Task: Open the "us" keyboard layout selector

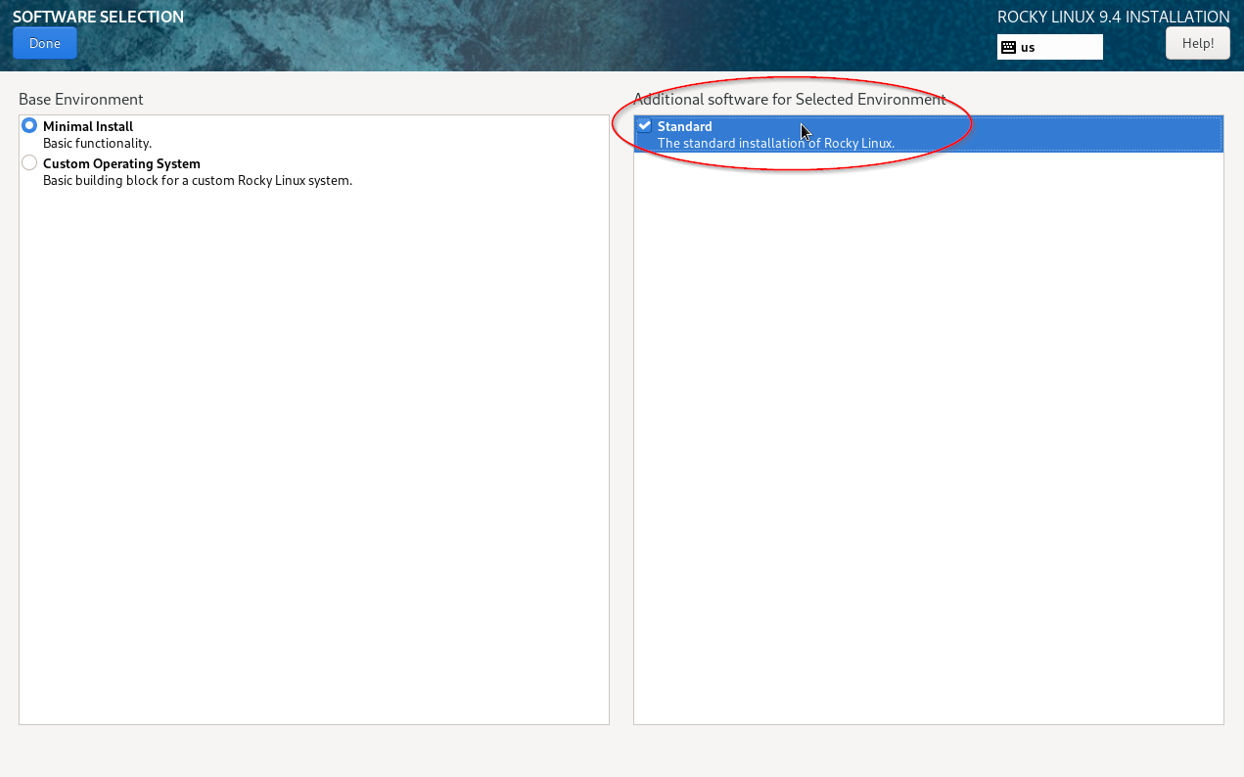Action: coord(1050,46)
